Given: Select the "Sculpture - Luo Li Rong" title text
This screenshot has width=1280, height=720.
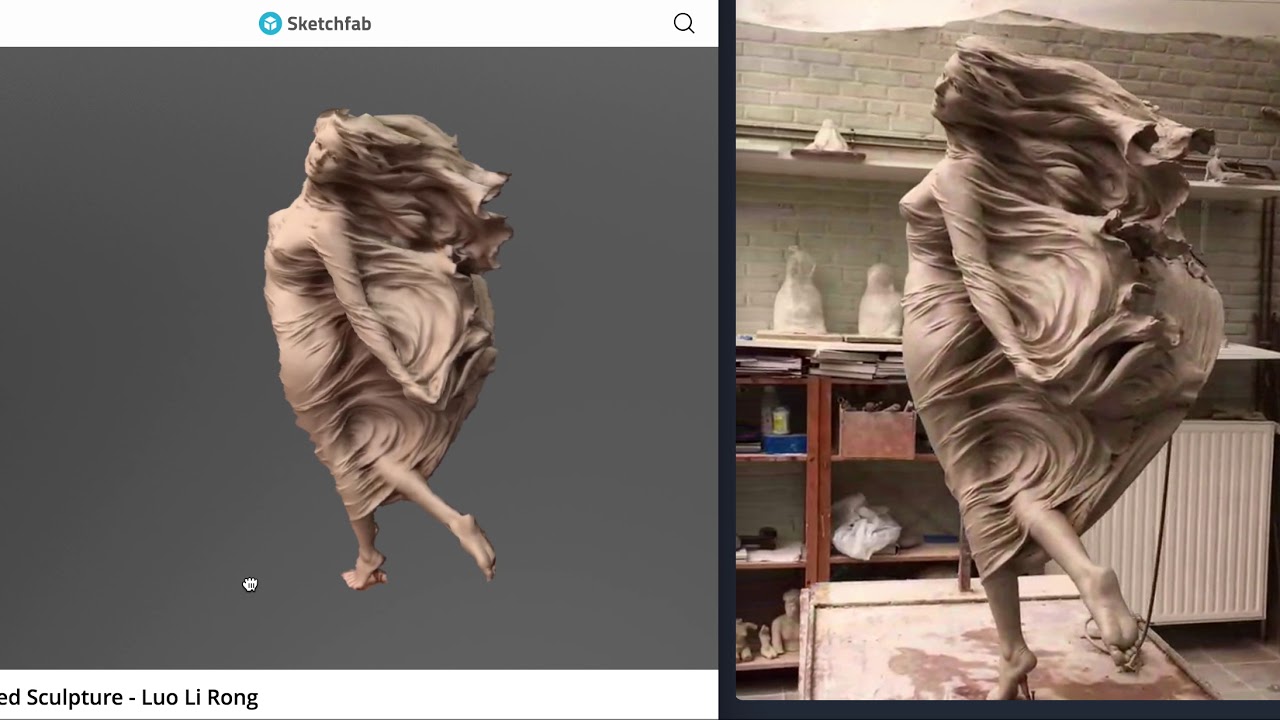Looking at the screenshot, I should (x=142, y=697).
